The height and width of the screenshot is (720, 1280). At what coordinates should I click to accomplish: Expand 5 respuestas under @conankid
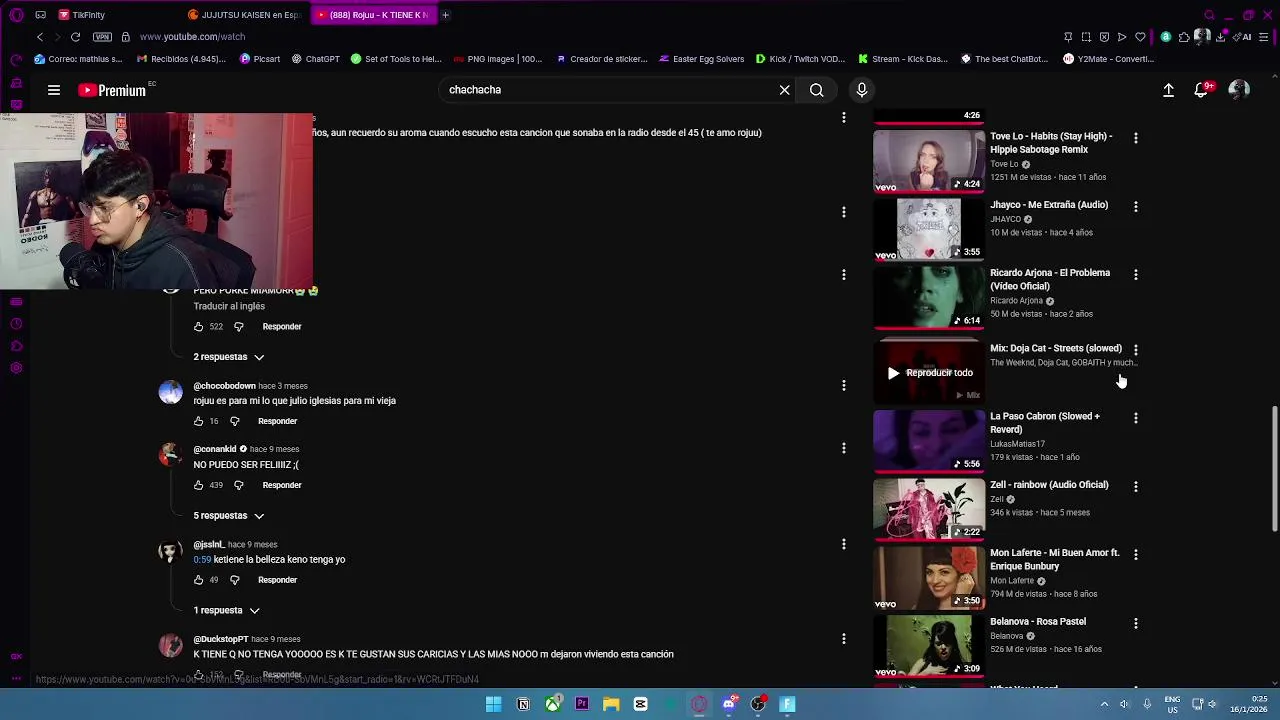tap(229, 516)
